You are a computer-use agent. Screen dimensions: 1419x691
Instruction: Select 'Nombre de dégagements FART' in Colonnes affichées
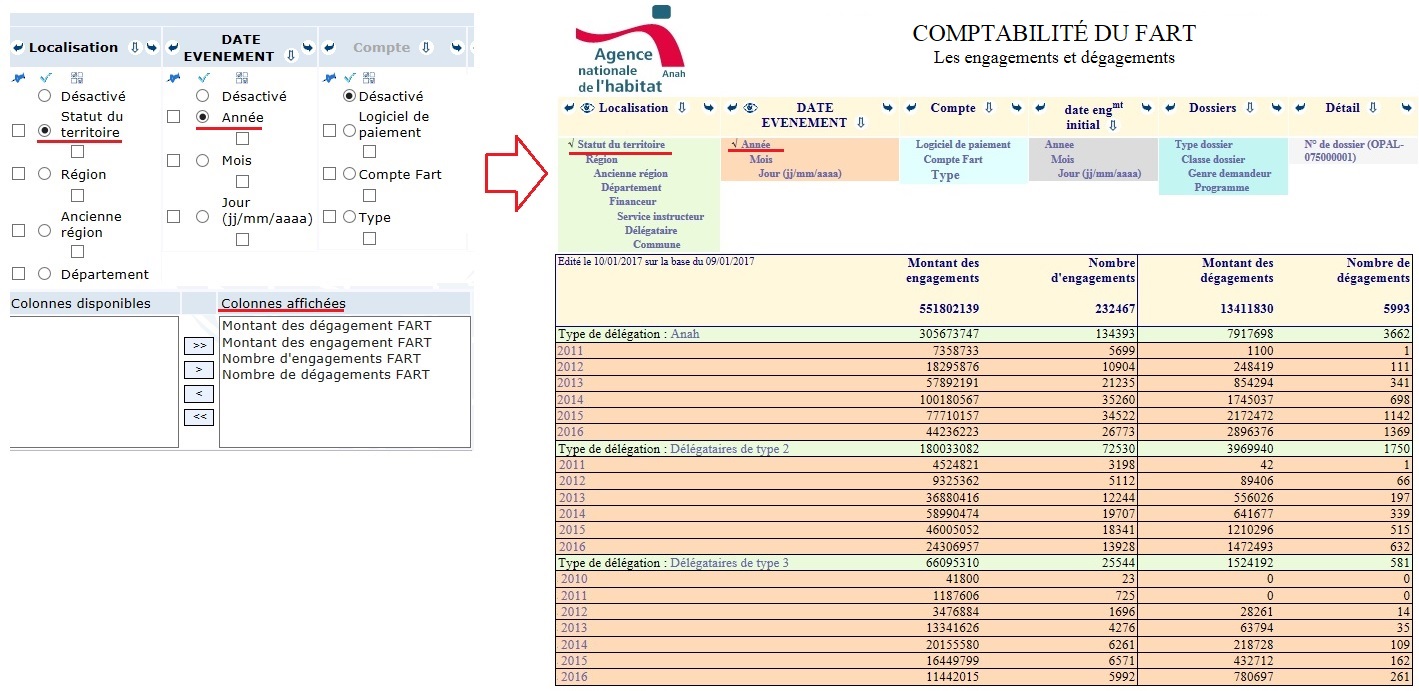pos(326,374)
